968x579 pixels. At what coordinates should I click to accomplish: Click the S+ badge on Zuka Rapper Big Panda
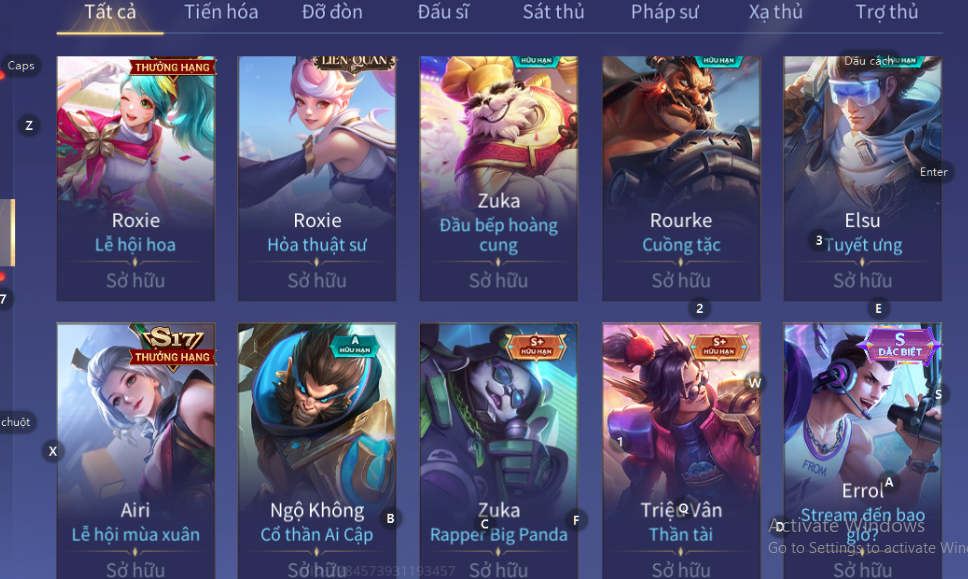point(536,346)
